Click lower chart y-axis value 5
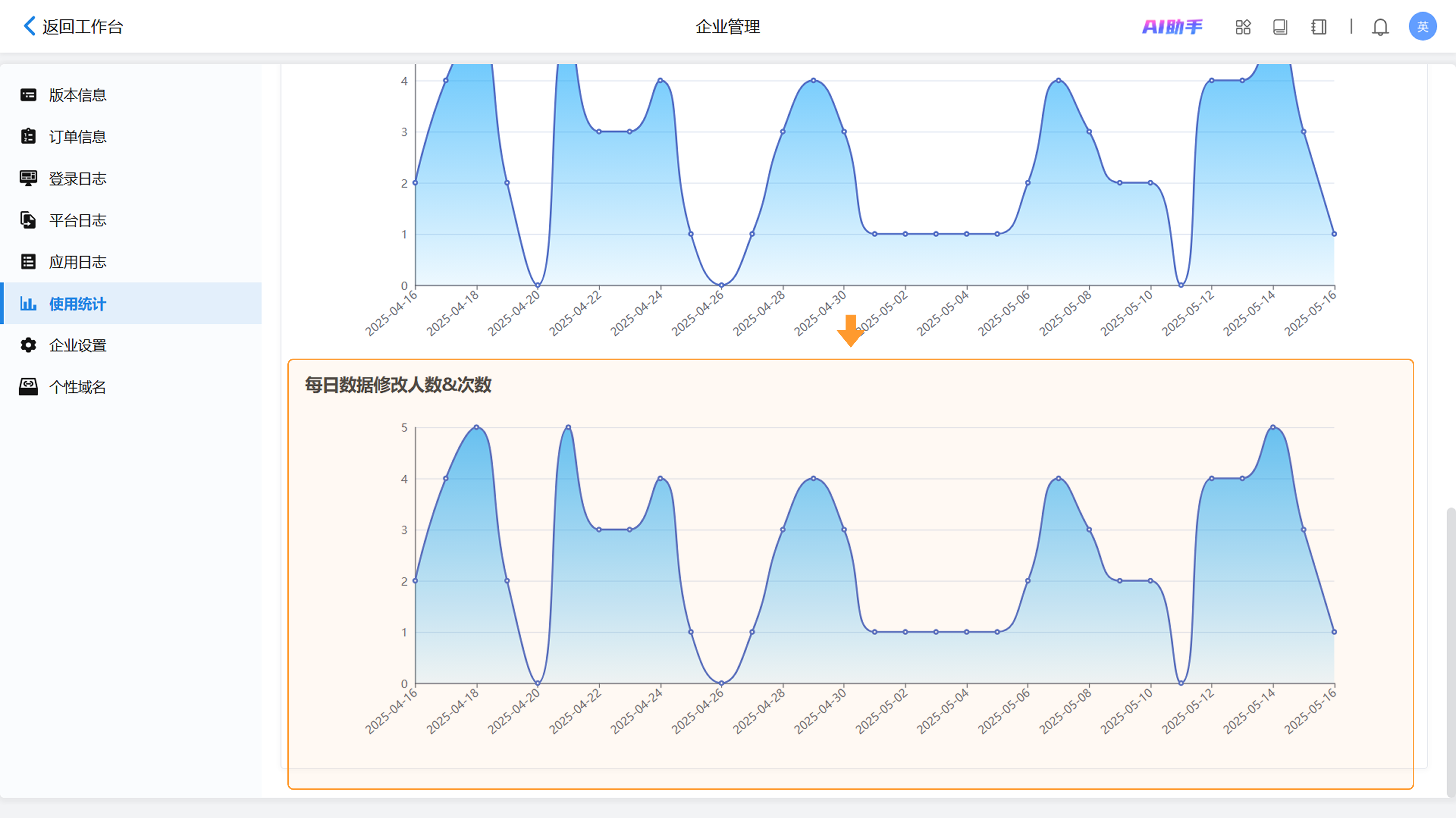The image size is (1456, 818). [x=404, y=428]
